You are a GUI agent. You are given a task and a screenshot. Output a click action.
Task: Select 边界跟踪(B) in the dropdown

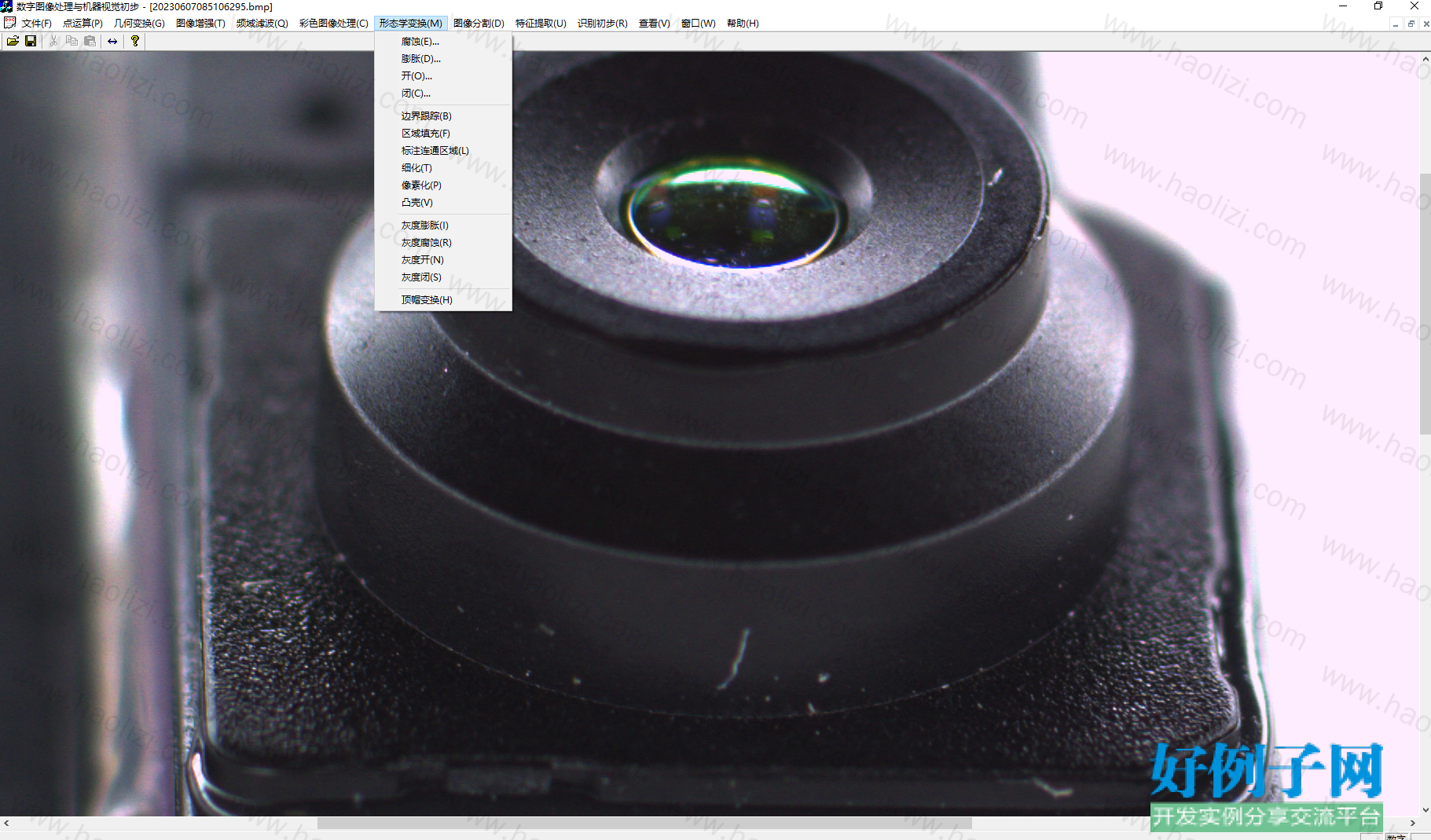tap(443, 116)
